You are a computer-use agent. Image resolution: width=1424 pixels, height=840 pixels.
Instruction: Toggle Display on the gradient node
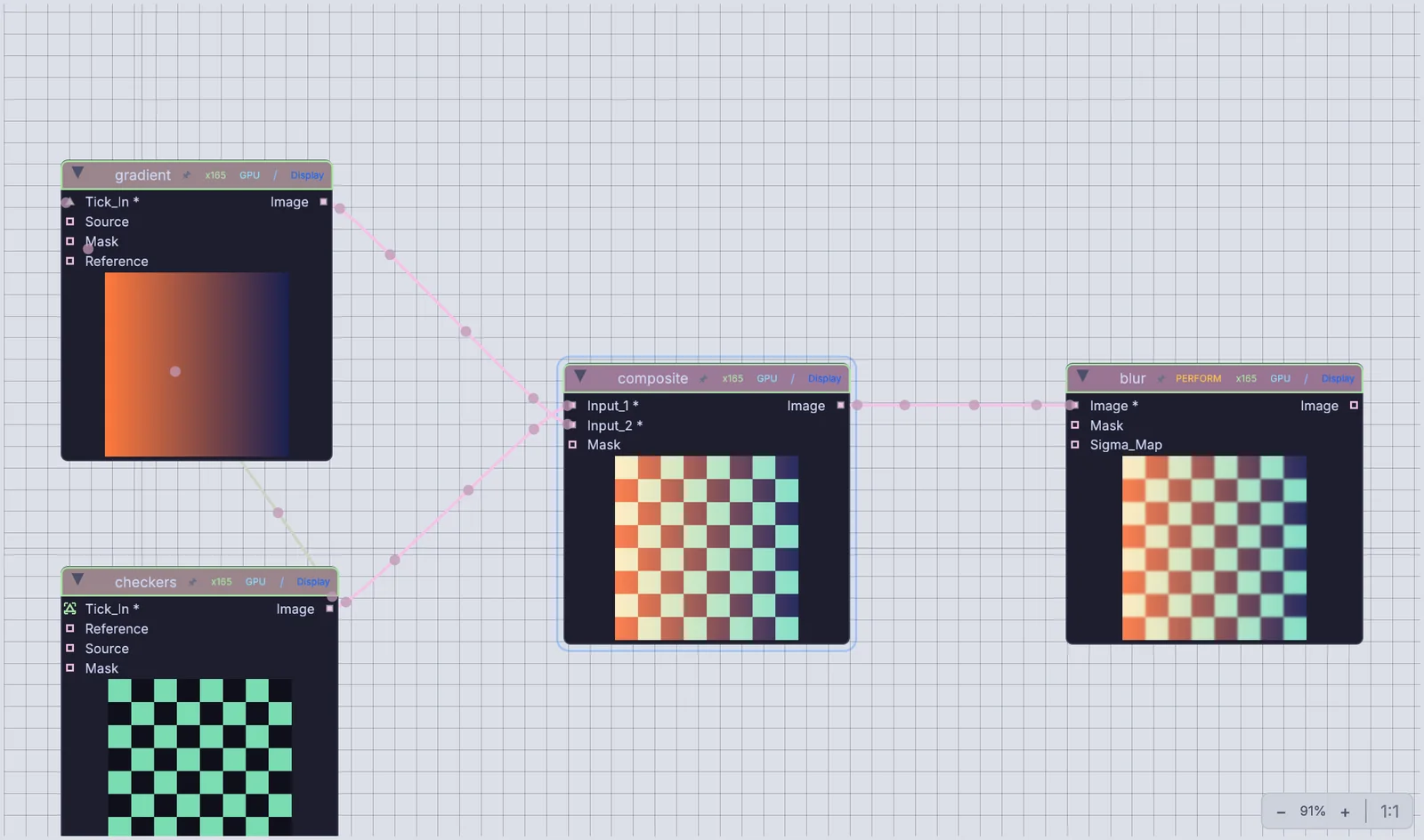pos(307,175)
